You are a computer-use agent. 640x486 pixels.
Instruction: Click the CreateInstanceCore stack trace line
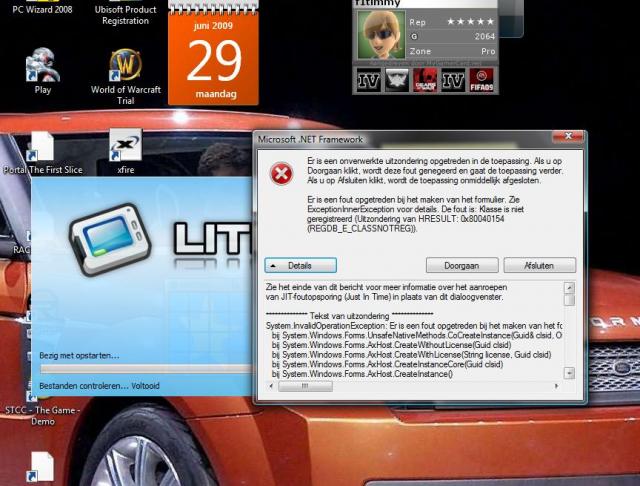coord(387,364)
